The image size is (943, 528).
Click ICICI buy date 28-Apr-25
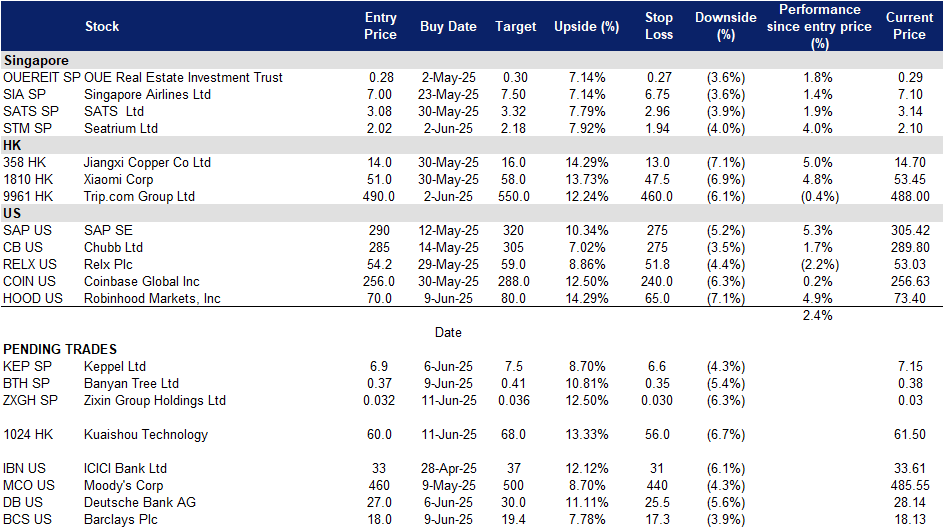pyautogui.click(x=449, y=468)
